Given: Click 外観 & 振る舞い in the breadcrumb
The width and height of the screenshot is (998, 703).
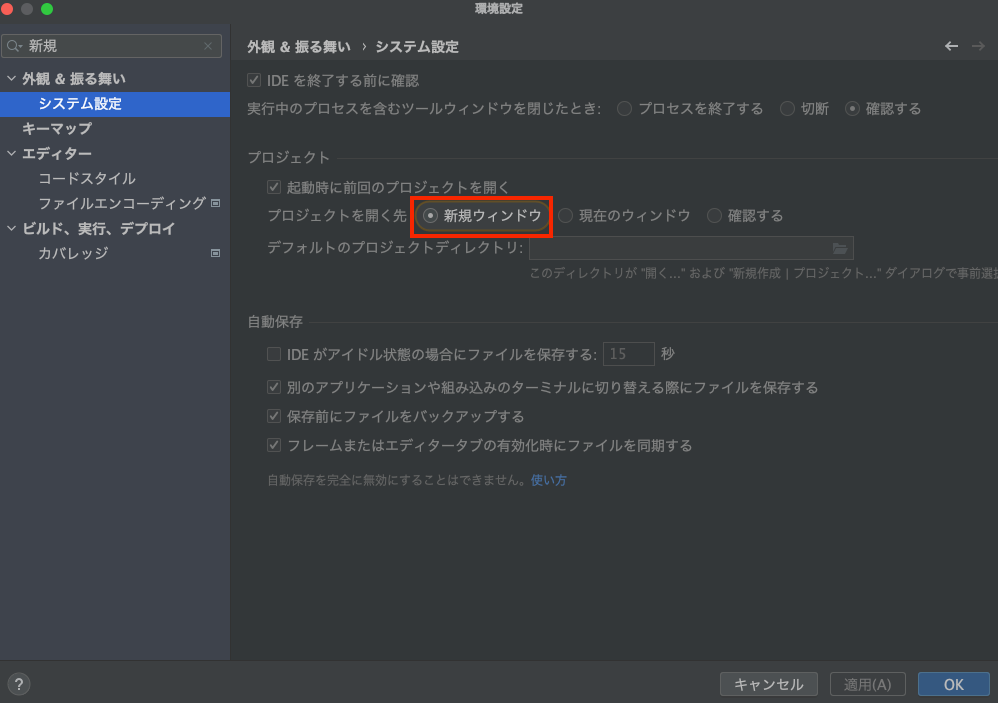Looking at the screenshot, I should coord(299,46).
